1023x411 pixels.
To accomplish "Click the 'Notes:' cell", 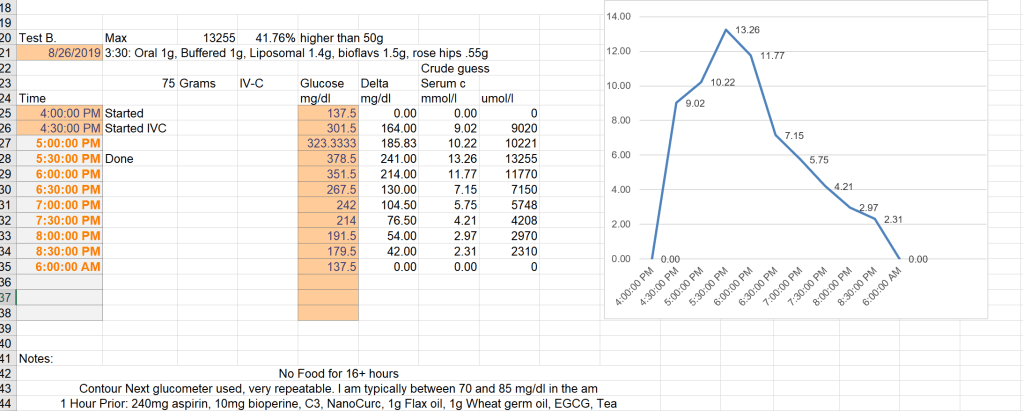I will point(36,357).
